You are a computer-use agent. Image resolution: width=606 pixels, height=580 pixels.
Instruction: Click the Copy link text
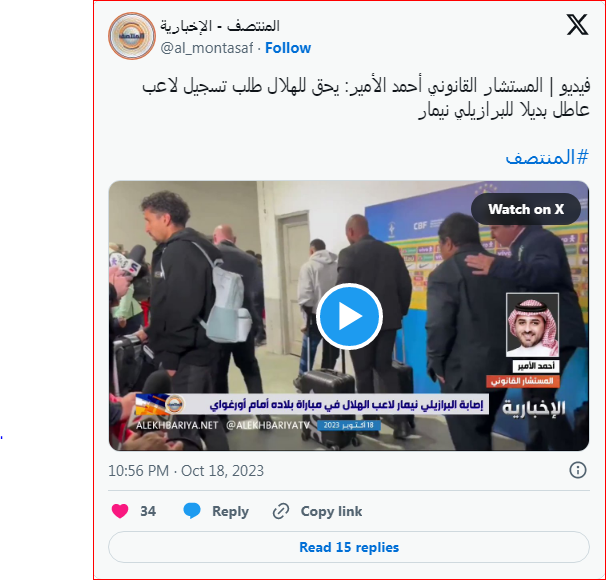coord(331,511)
